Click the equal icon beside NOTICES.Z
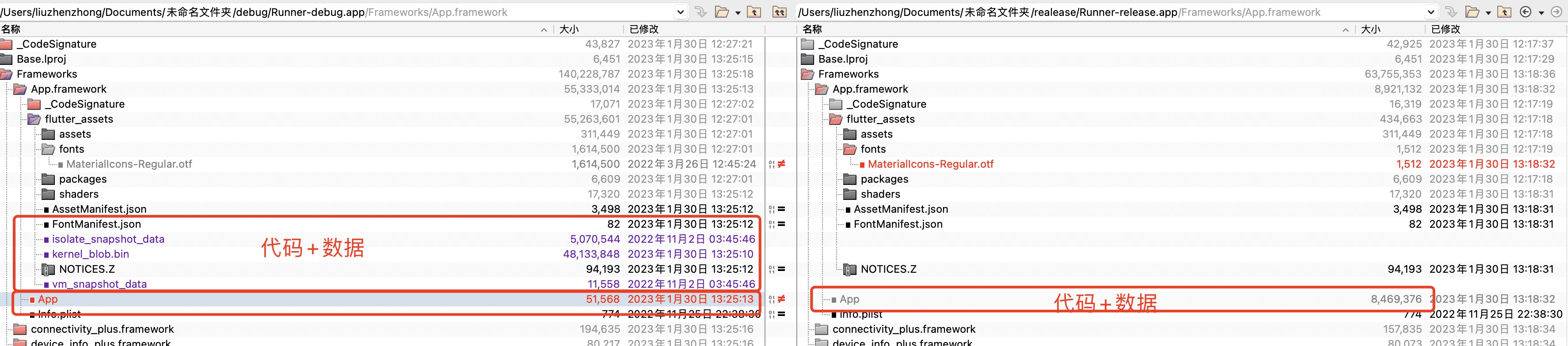 tap(781, 269)
